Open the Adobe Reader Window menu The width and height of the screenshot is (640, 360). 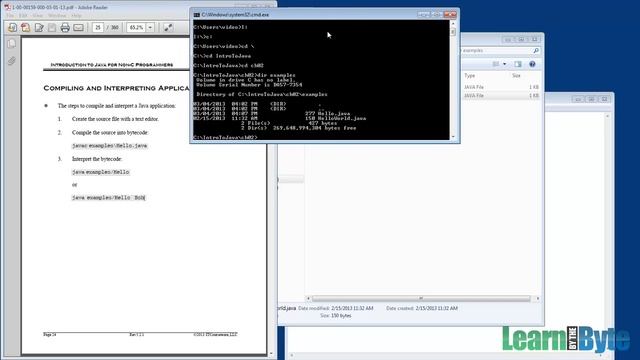[x=57, y=16]
